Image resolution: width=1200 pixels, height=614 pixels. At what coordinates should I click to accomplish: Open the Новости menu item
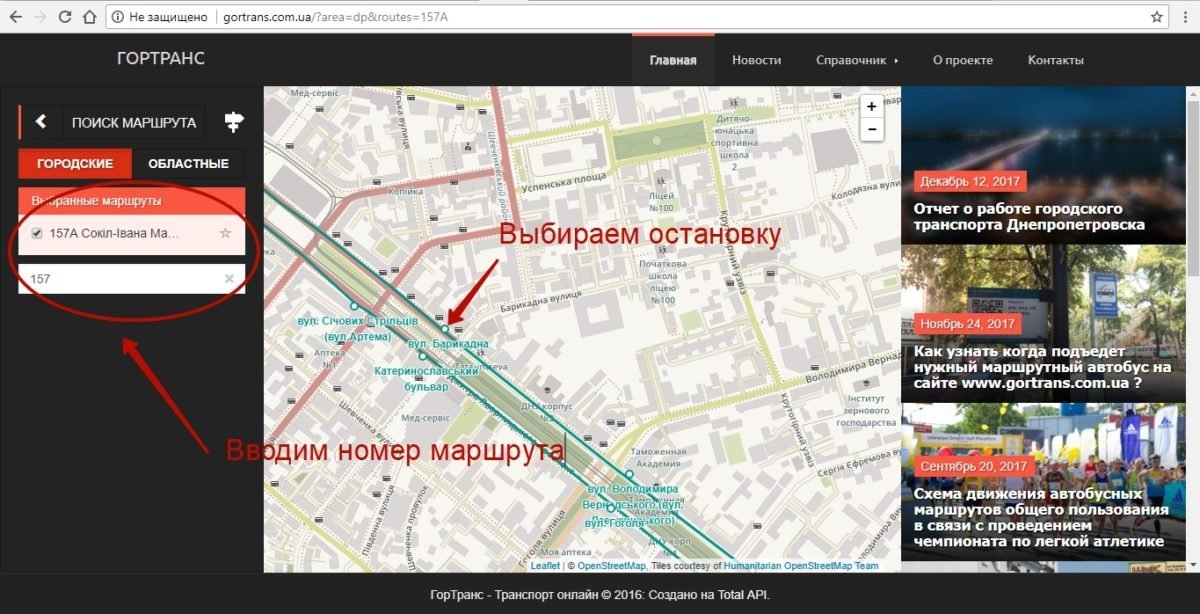pyautogui.click(x=757, y=60)
